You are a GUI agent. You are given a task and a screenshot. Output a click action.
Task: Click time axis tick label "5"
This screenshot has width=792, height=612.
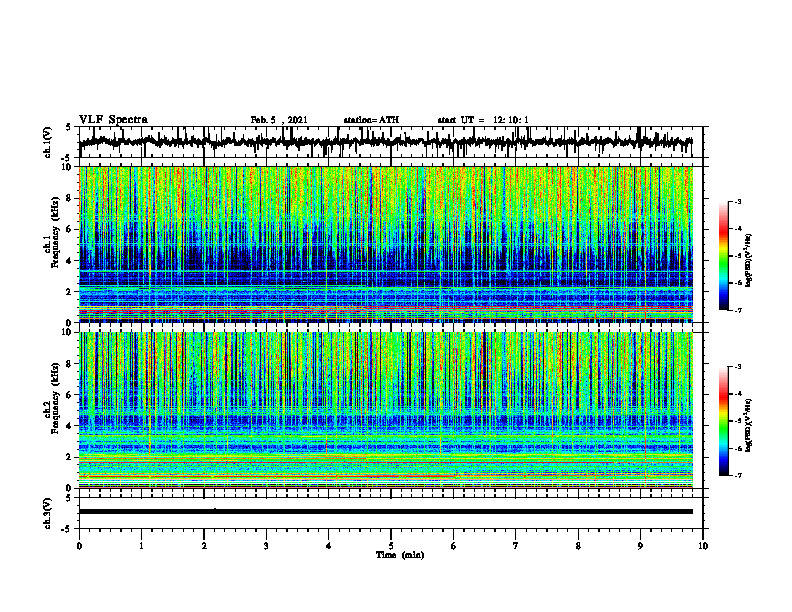pyautogui.click(x=391, y=546)
